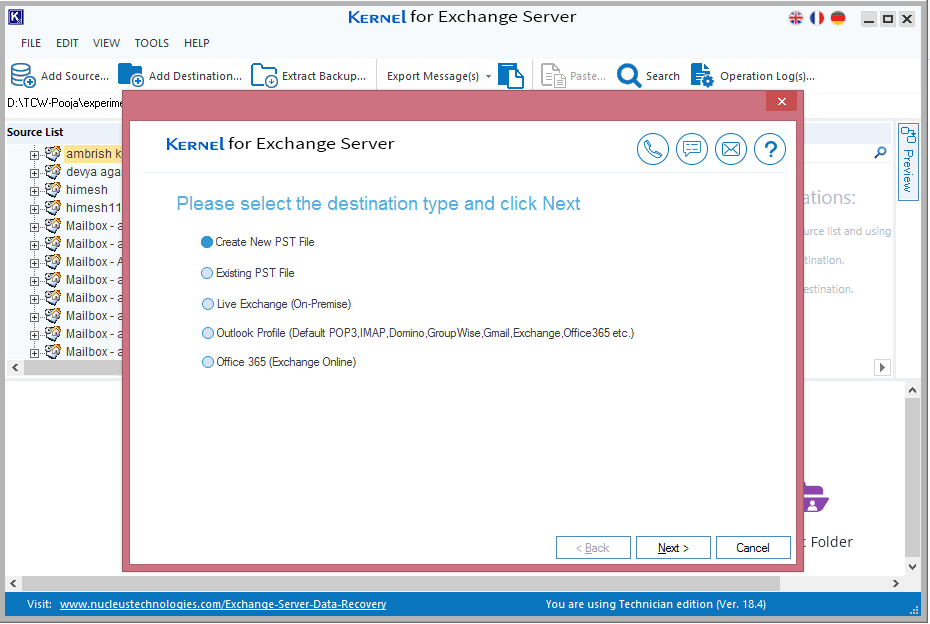Click the Operation Log(s)... label

coord(767,76)
